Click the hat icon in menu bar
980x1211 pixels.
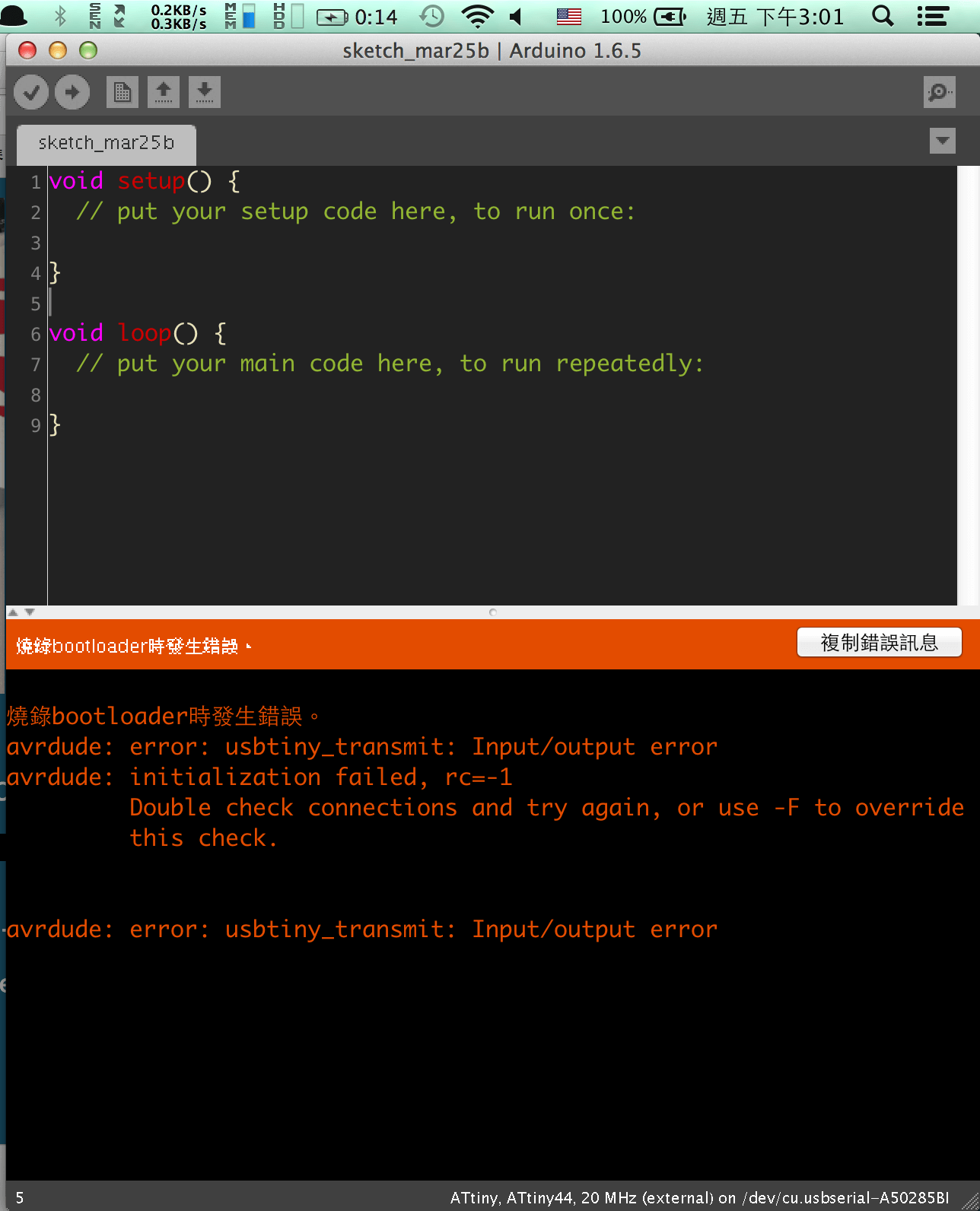tap(15, 16)
